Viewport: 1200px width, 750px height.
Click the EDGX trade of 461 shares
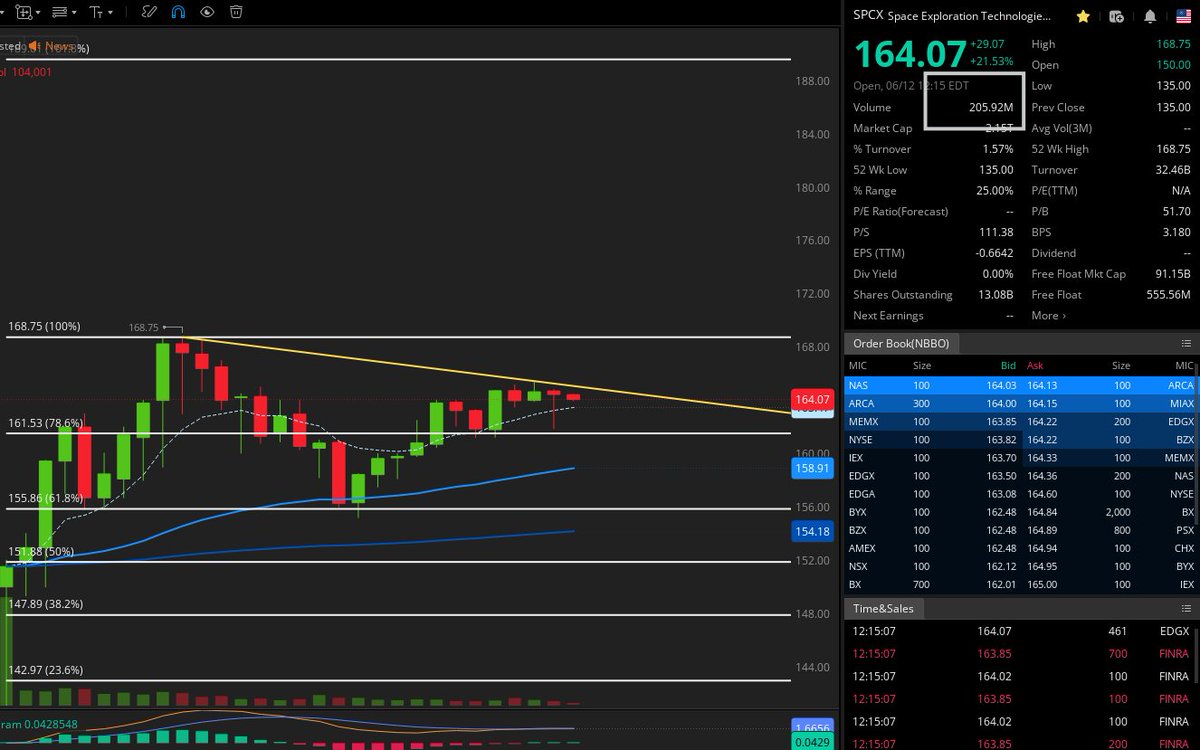point(1021,631)
